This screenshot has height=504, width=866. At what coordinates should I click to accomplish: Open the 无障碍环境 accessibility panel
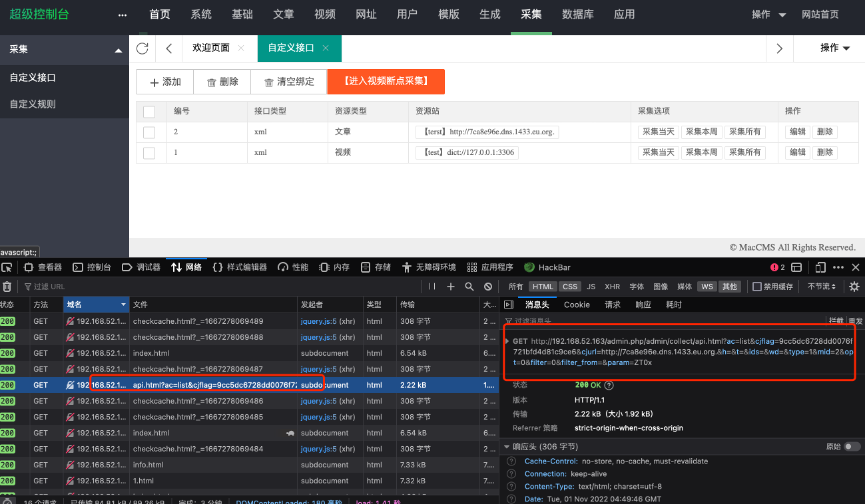click(x=429, y=267)
